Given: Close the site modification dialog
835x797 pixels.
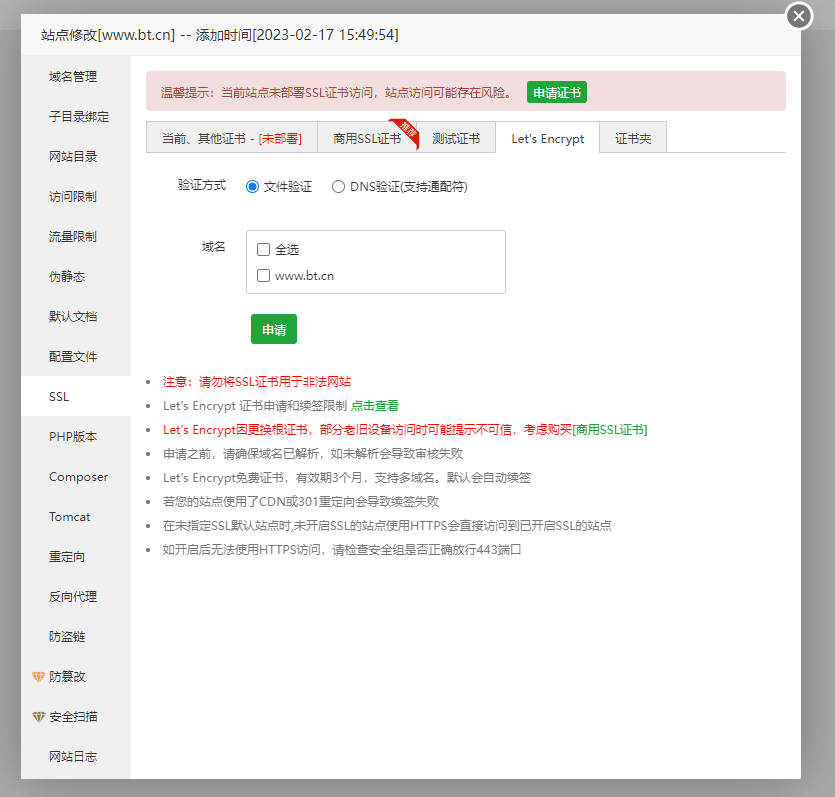Looking at the screenshot, I should click(x=799, y=16).
